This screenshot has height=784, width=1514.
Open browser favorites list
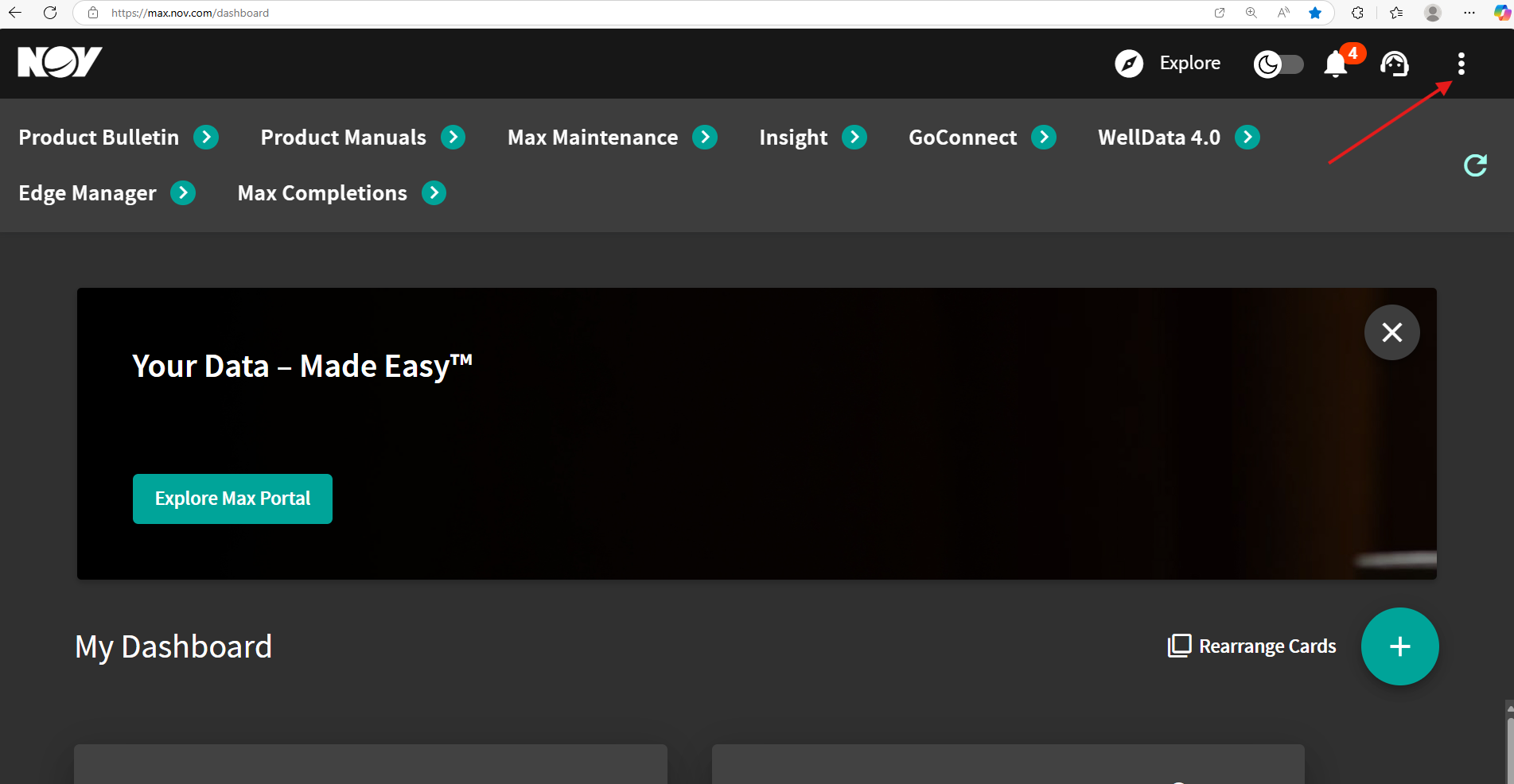click(1396, 13)
